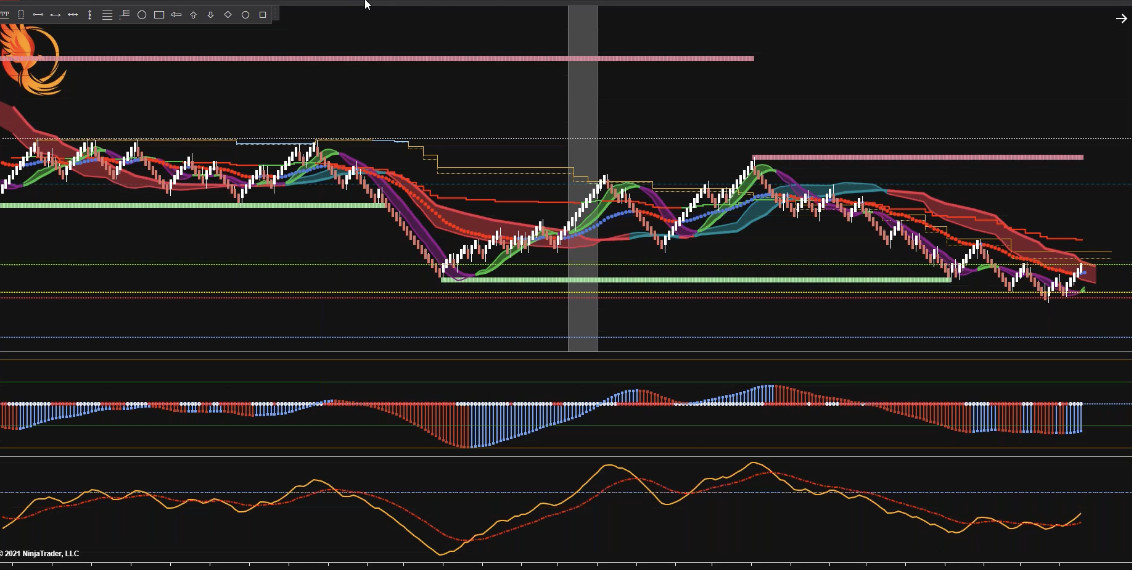The width and height of the screenshot is (1132, 570).
Task: Click the NinjaTrader copyright text
Action: pos(42,553)
